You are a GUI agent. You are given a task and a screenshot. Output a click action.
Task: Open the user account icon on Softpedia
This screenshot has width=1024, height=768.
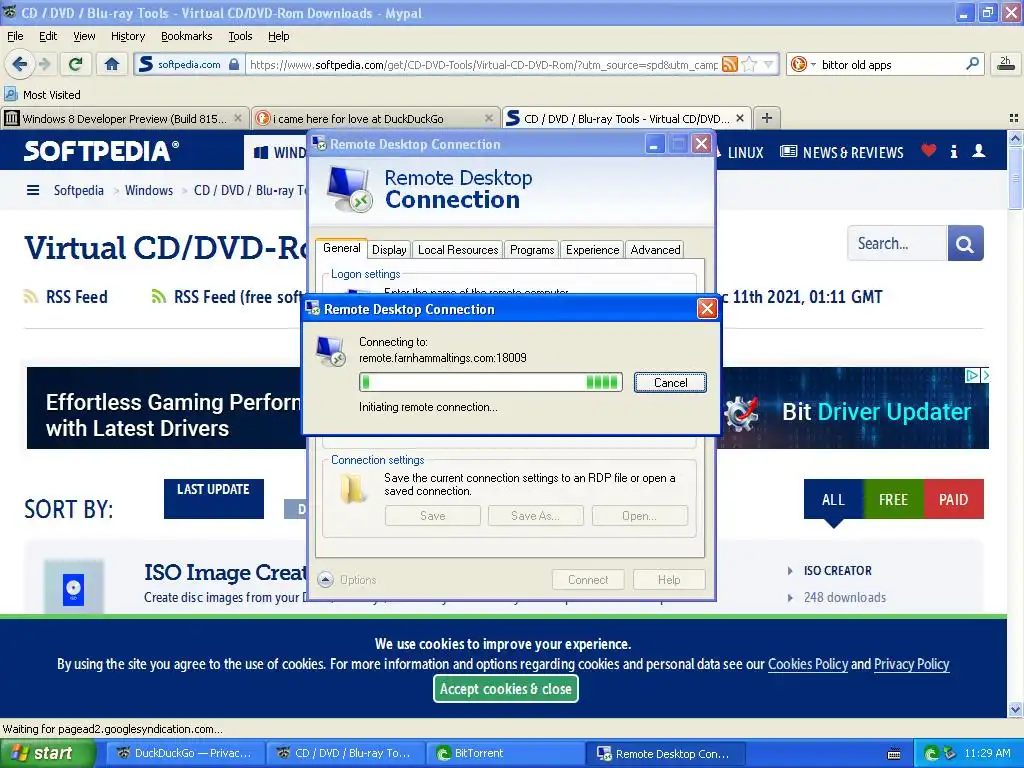(x=979, y=152)
